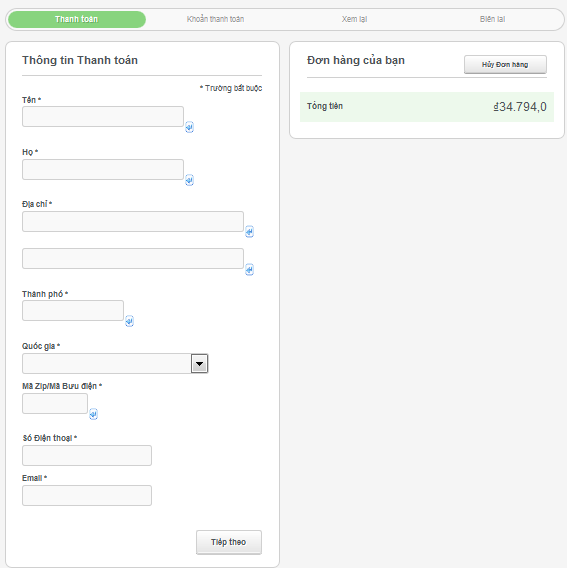Click the autofill icon beside Thành phố field
The height and width of the screenshot is (568, 567).
[129, 321]
